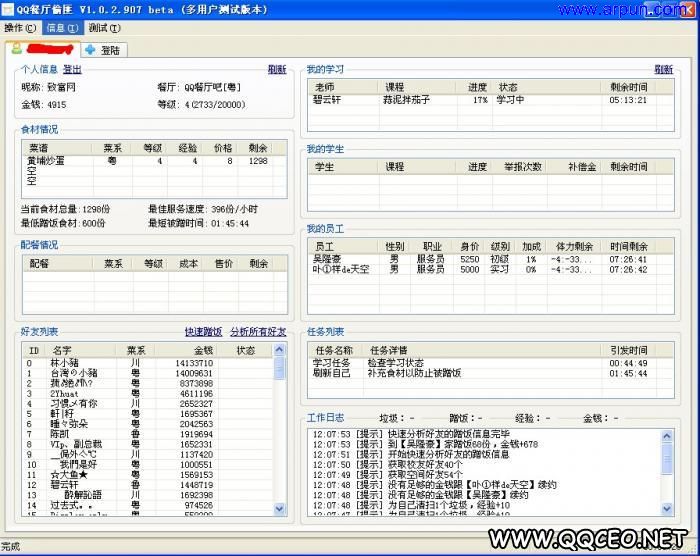Select the 学习任务 task row
700x556 pixels.
tap(490, 363)
